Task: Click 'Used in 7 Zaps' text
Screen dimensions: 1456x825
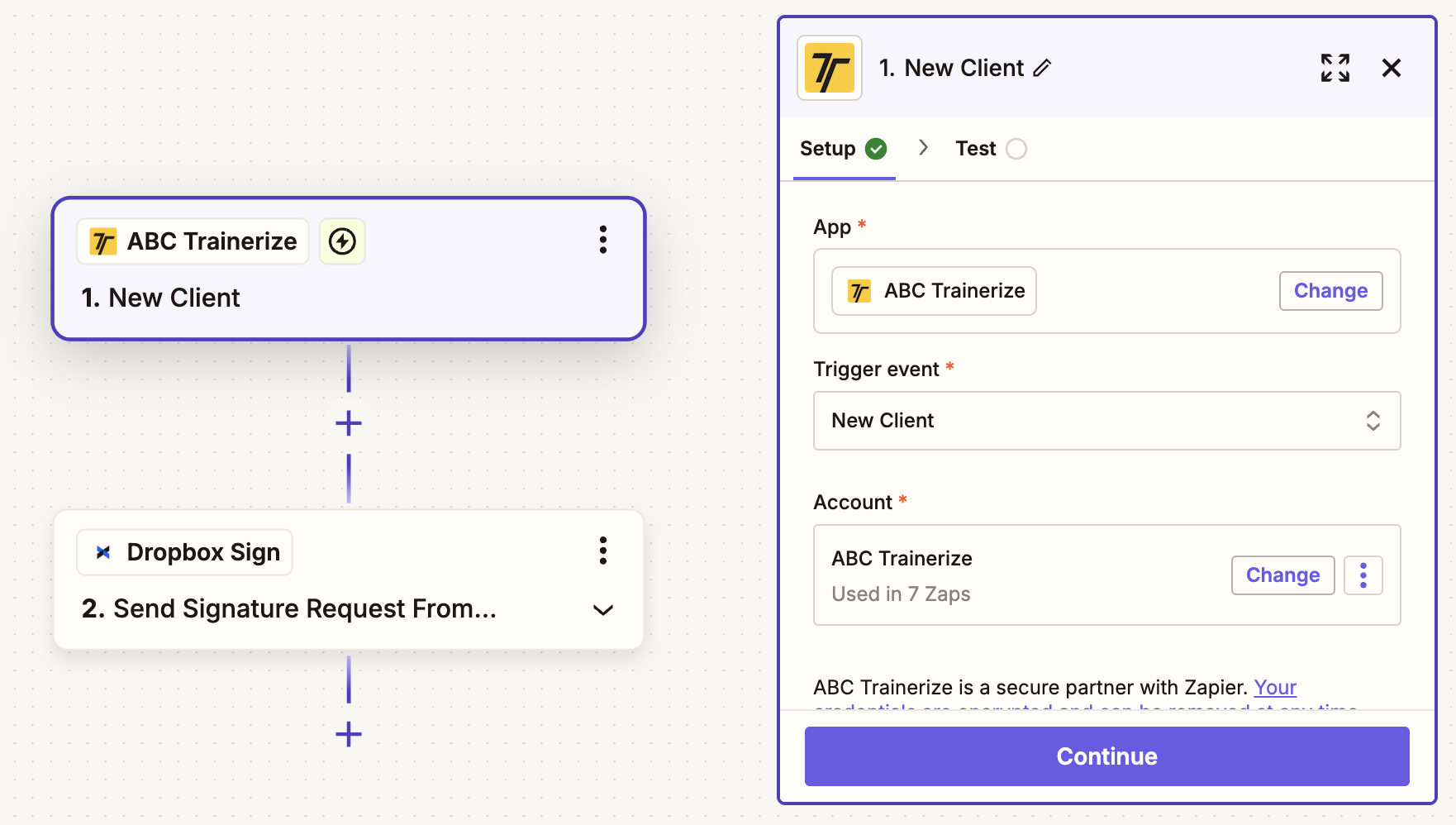Action: pos(901,594)
